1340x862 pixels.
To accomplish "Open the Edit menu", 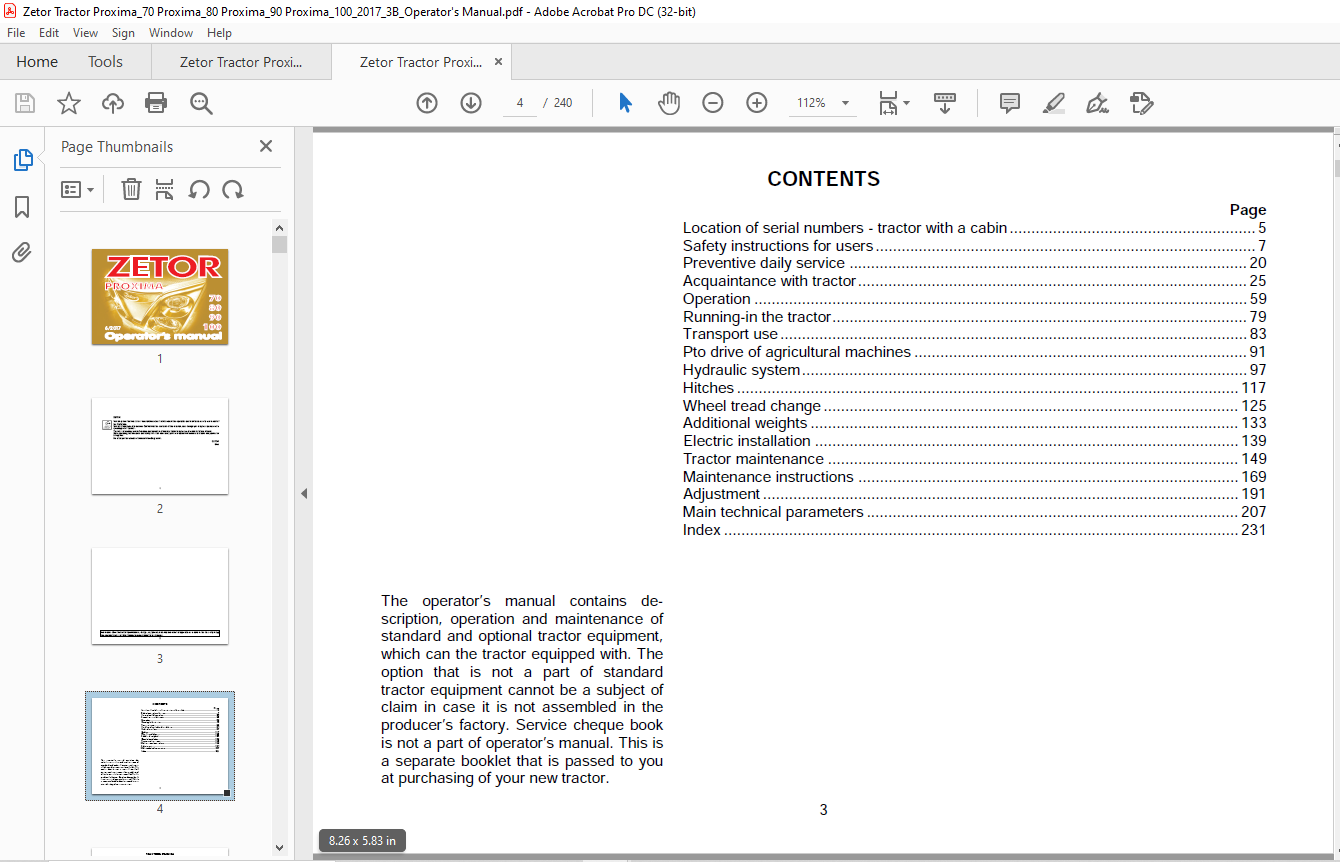I will coord(49,33).
